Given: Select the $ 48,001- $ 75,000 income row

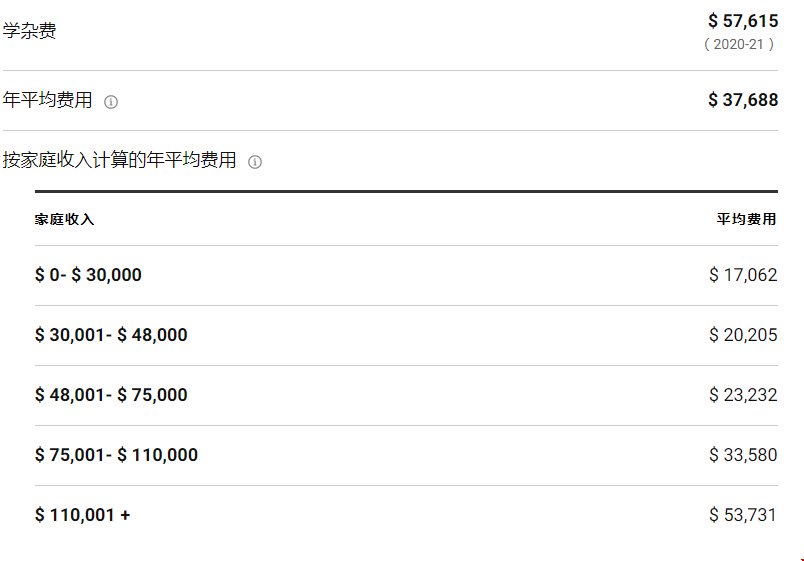Looking at the screenshot, I should [111, 395].
